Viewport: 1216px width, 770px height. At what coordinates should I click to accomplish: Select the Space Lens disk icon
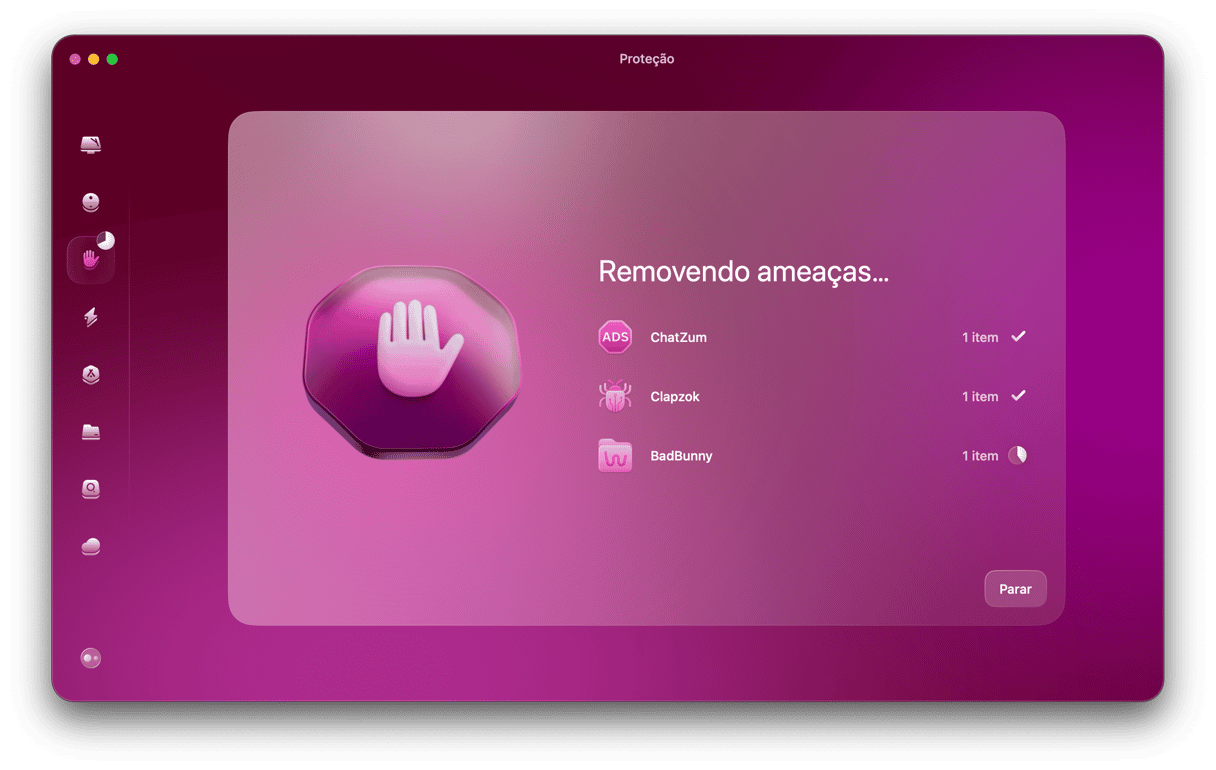[91, 489]
